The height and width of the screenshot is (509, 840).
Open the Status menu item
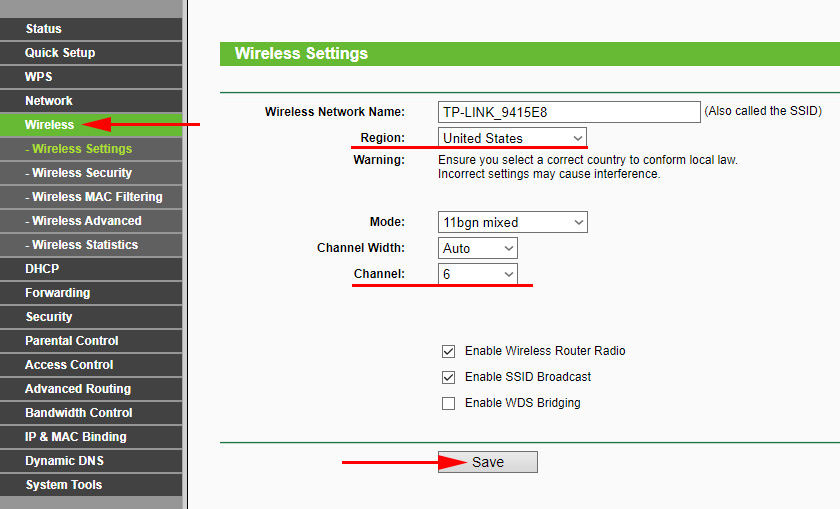pyautogui.click(x=44, y=29)
